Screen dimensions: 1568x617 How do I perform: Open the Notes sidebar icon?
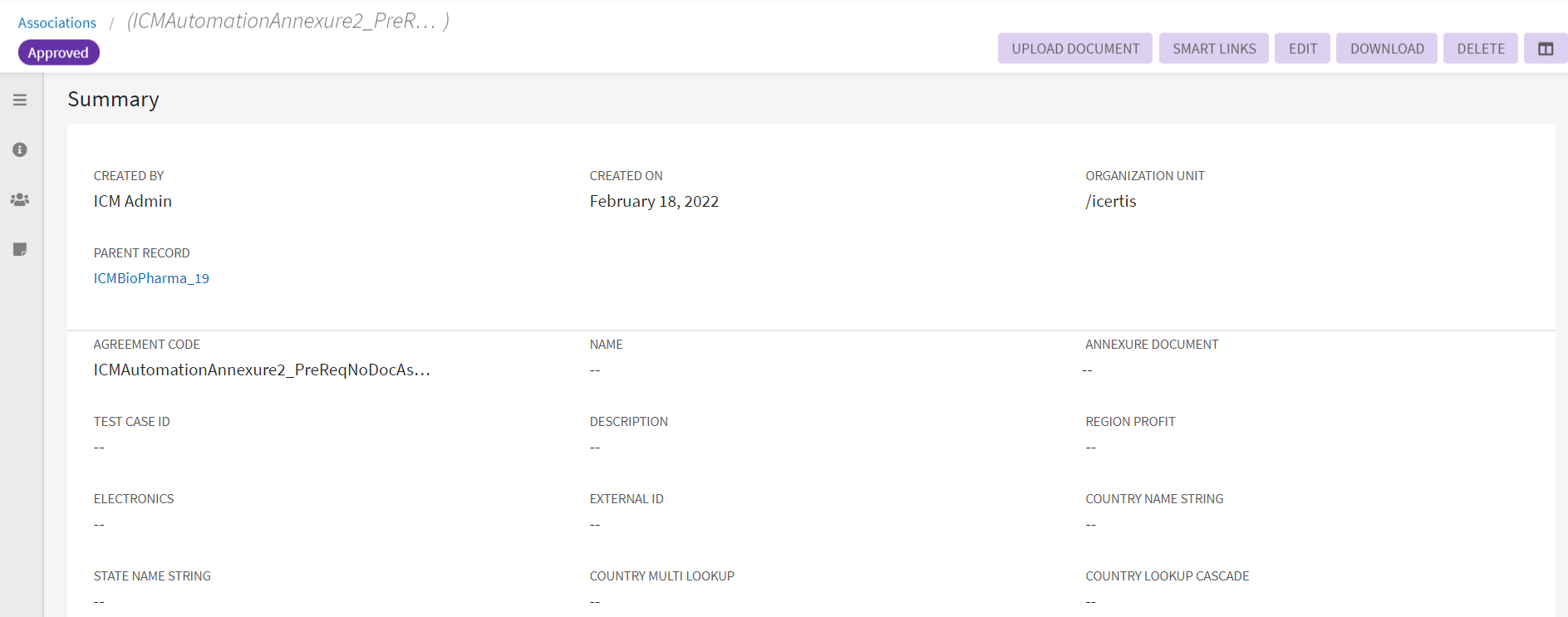(20, 250)
